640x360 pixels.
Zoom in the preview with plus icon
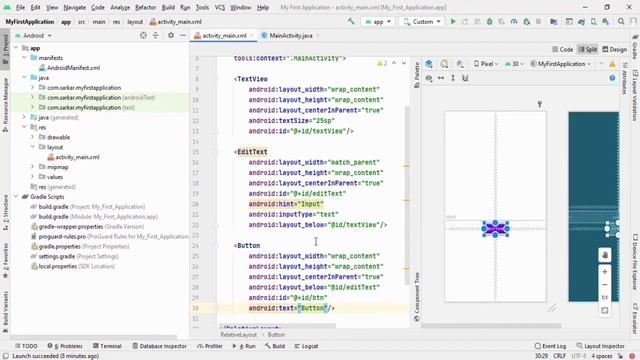click(x=604, y=272)
